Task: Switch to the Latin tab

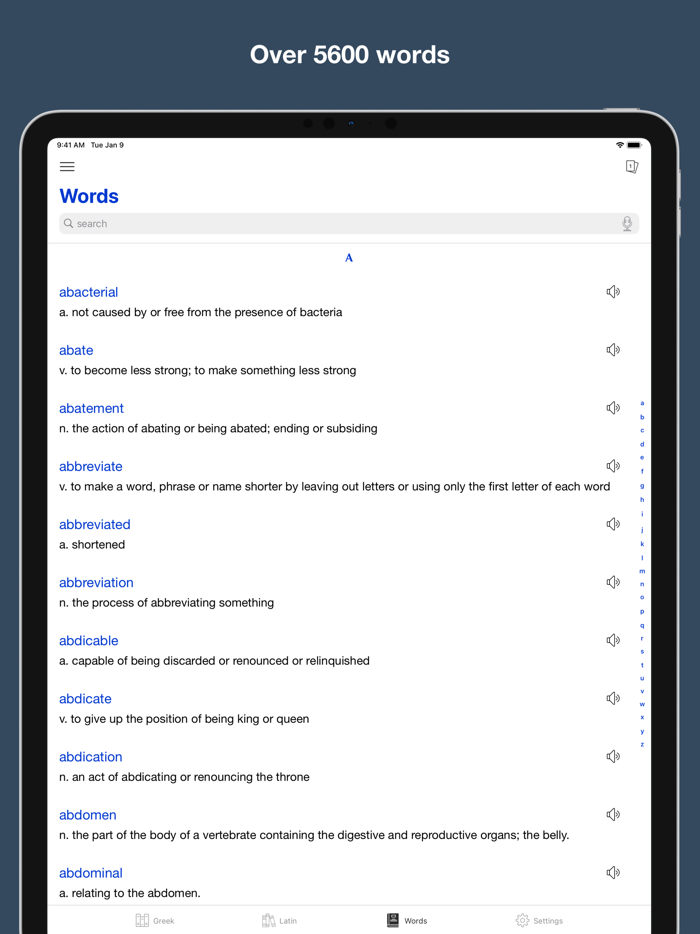Action: point(279,920)
